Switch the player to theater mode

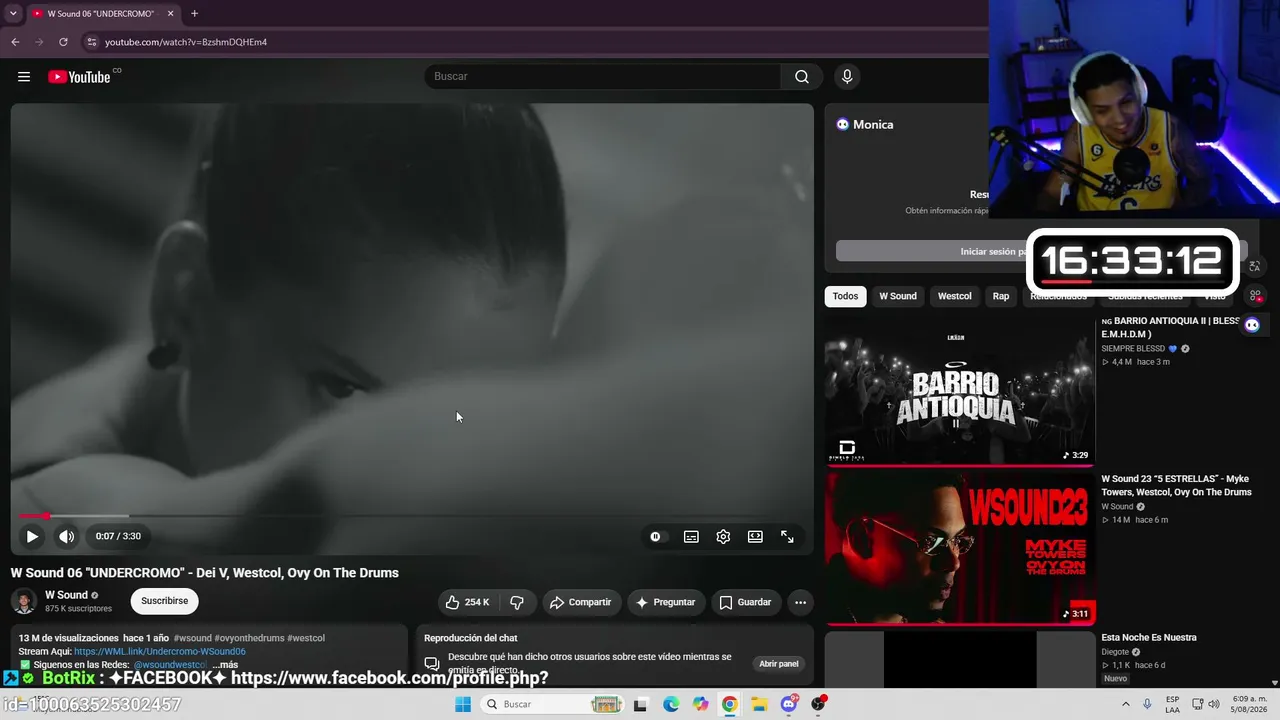(x=755, y=537)
